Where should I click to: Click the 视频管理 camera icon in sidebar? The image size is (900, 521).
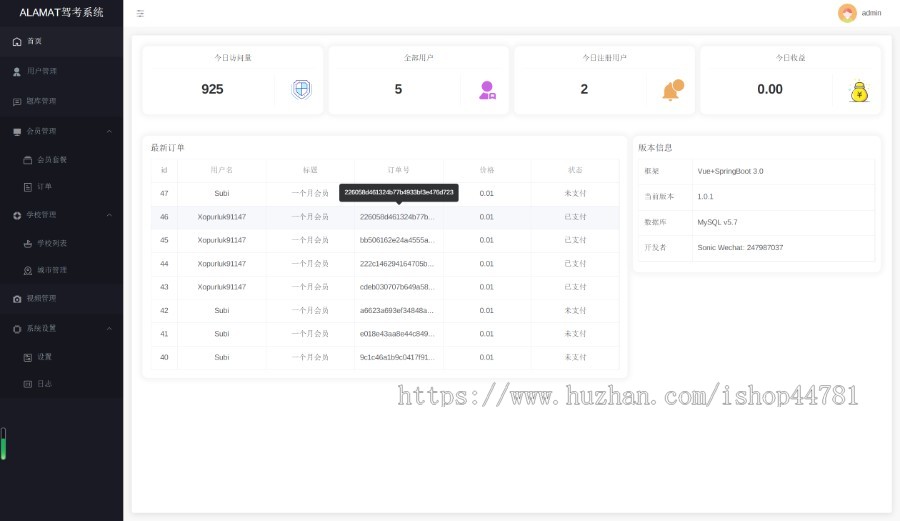point(17,299)
